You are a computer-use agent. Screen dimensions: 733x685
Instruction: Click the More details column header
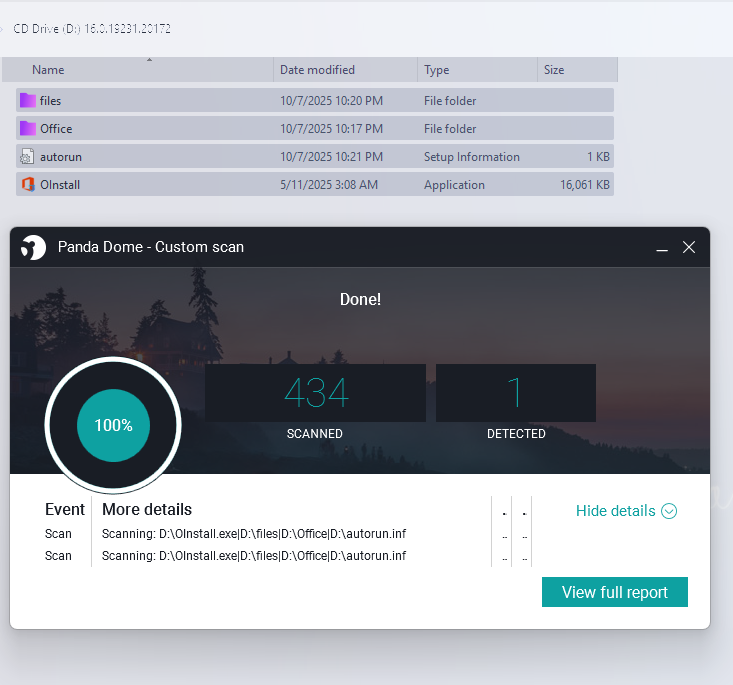pos(147,509)
